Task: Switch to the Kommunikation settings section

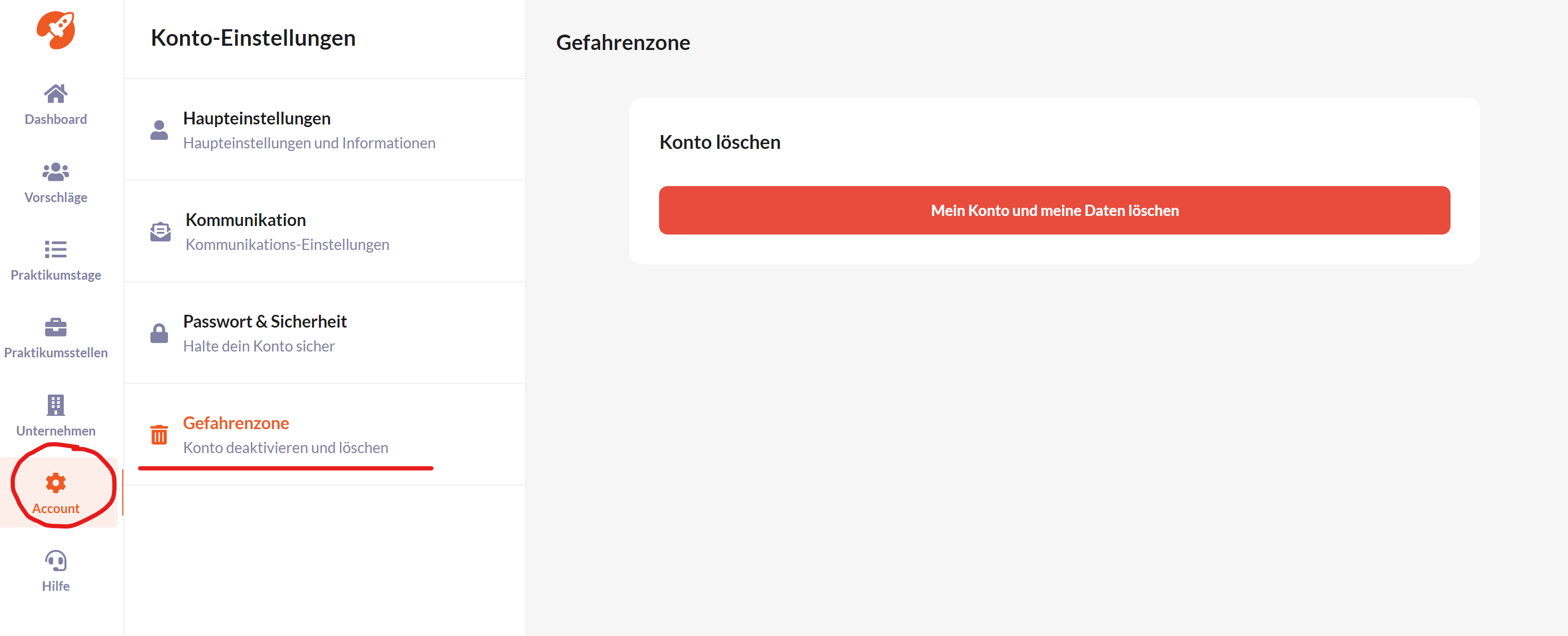Action: (324, 231)
